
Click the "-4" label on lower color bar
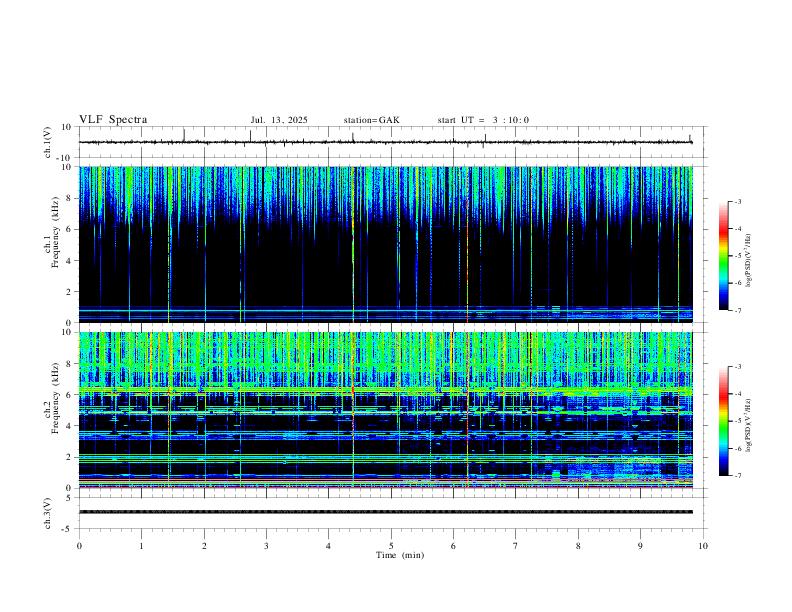pos(737,394)
